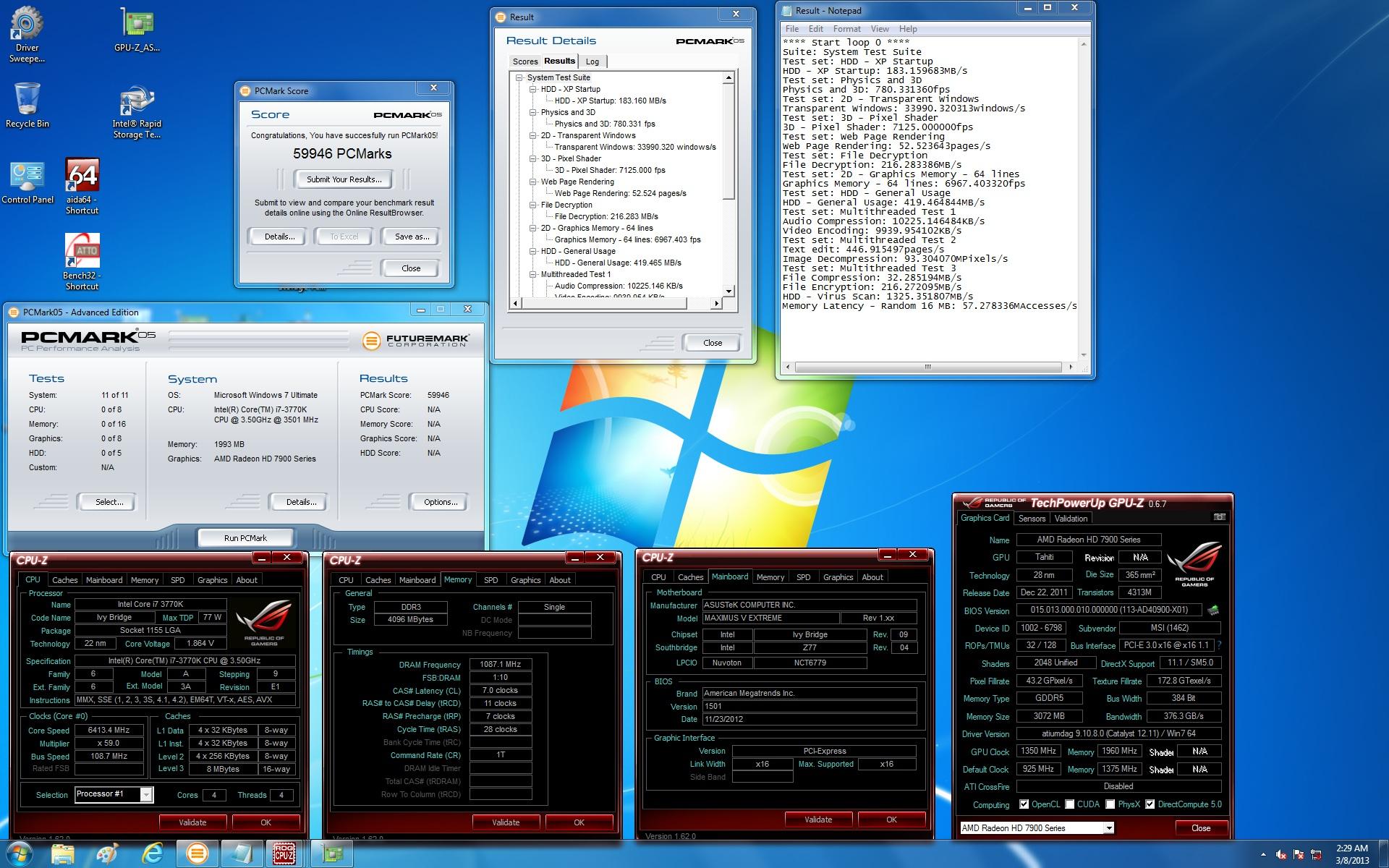This screenshot has height=868, width=1389.
Task: Click the Result tree scroll down arrow
Action: tap(729, 291)
